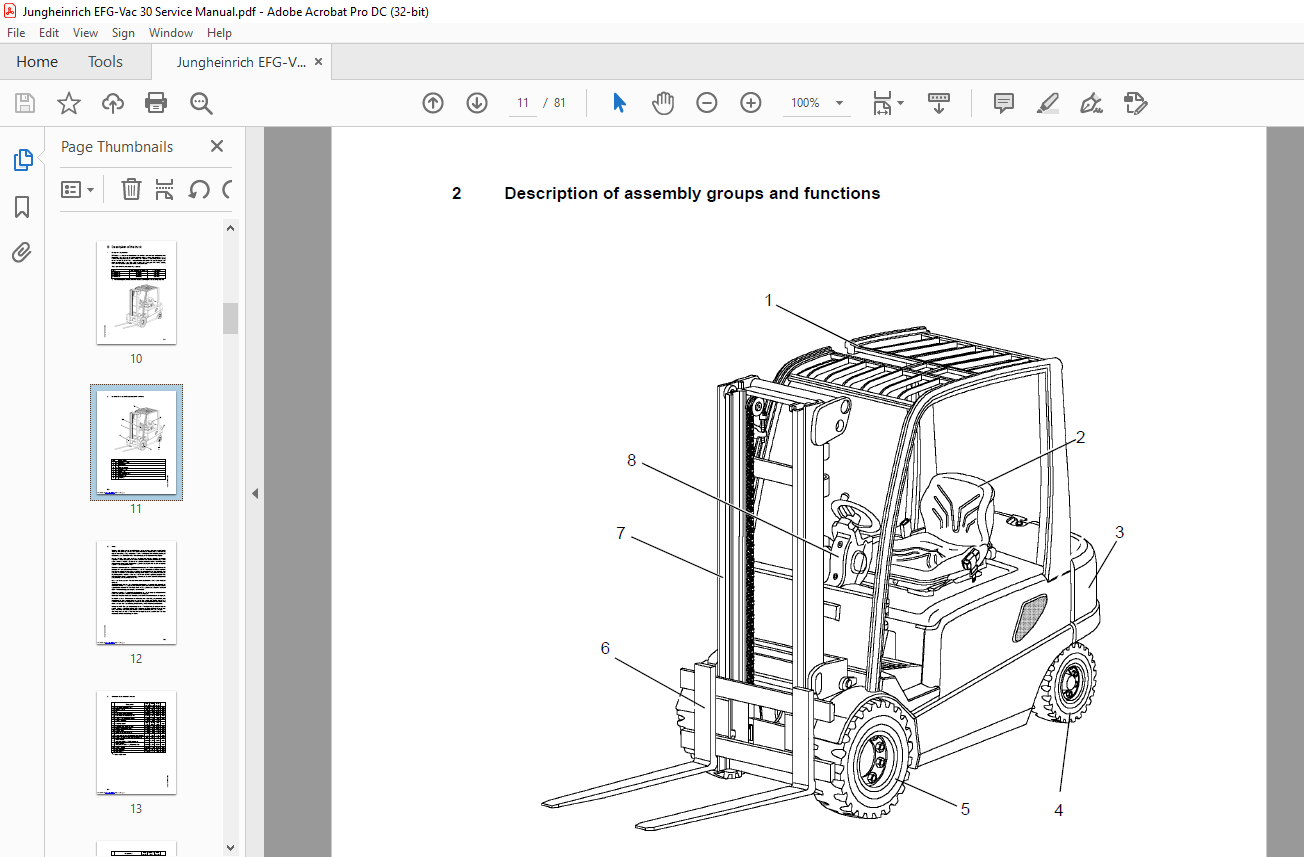
Task: Click the Stamp tool icon
Action: tap(1135, 103)
